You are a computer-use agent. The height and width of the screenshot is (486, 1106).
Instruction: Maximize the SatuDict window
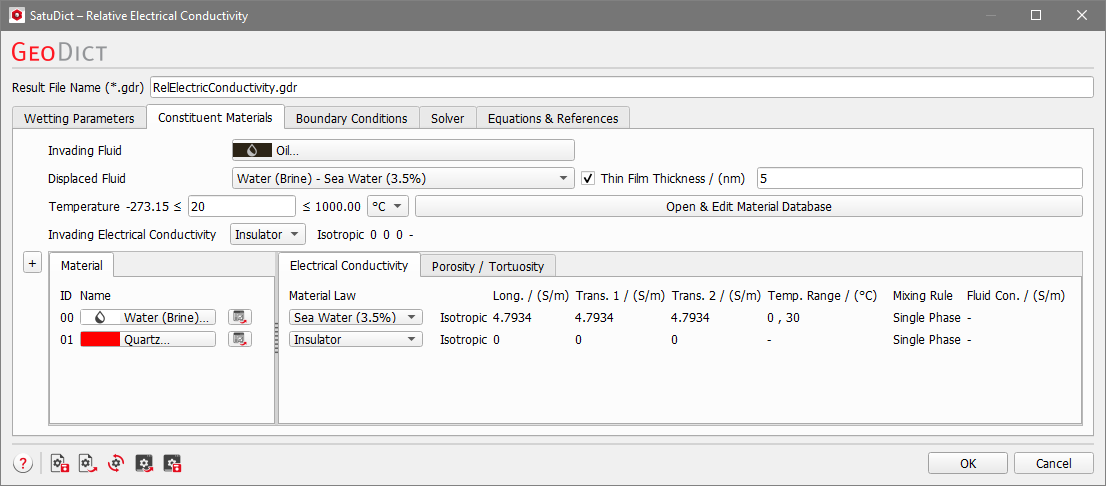(x=1035, y=15)
